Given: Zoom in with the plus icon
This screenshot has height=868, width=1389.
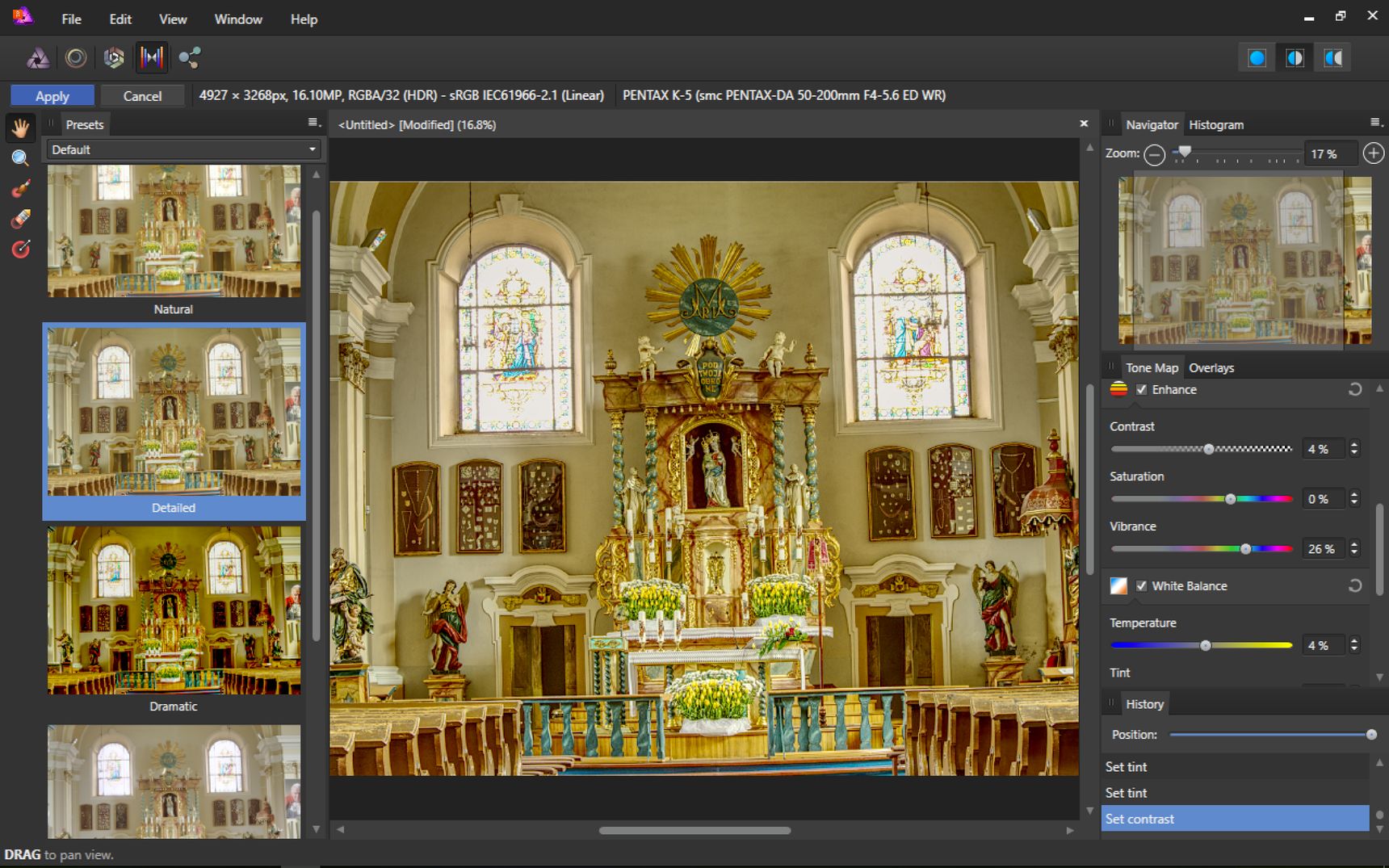Looking at the screenshot, I should (x=1373, y=153).
